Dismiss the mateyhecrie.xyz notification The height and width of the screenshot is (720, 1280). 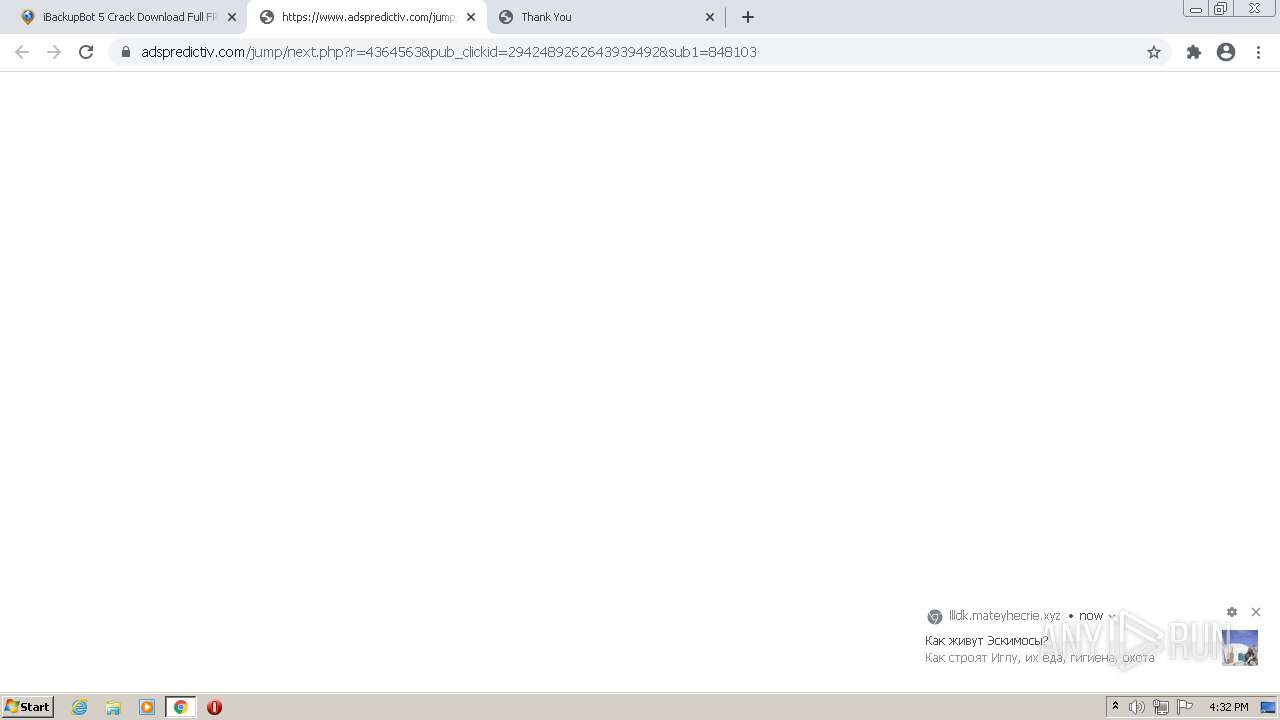(1256, 612)
